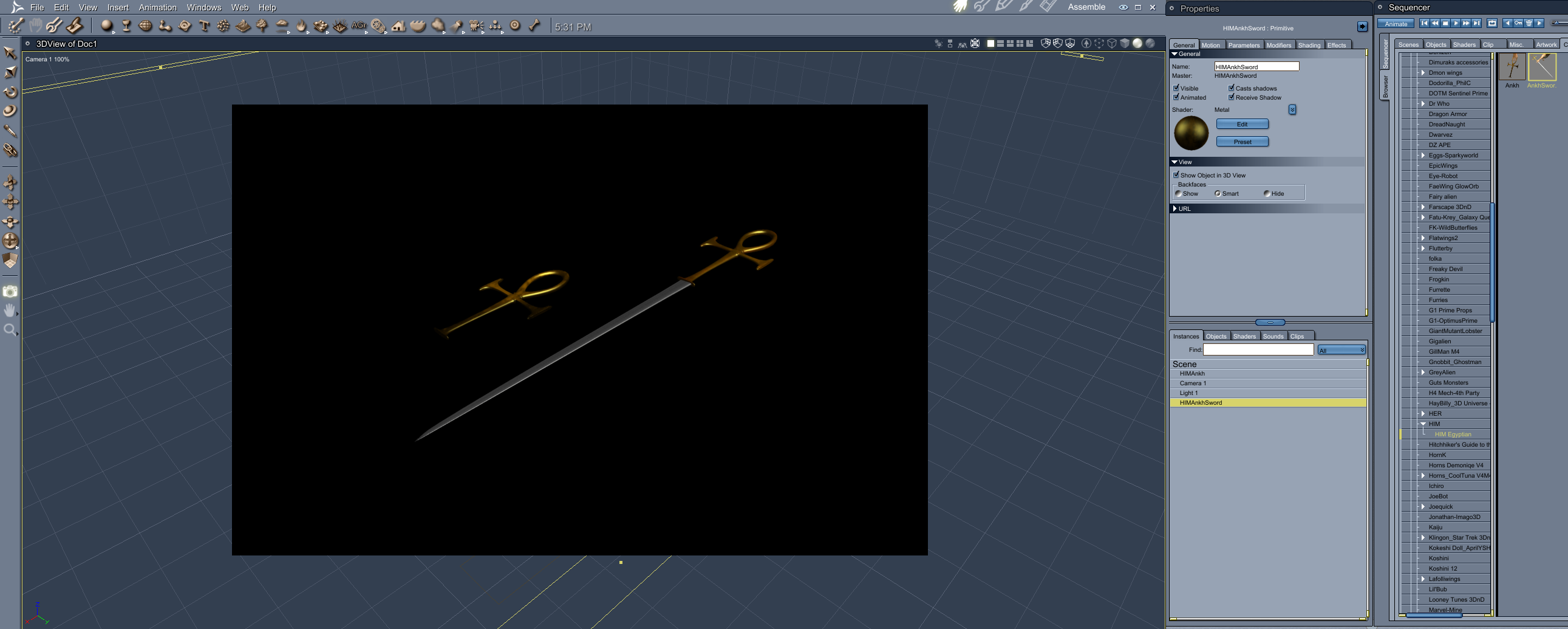Select the magnifier Zoom tool

pos(10,330)
